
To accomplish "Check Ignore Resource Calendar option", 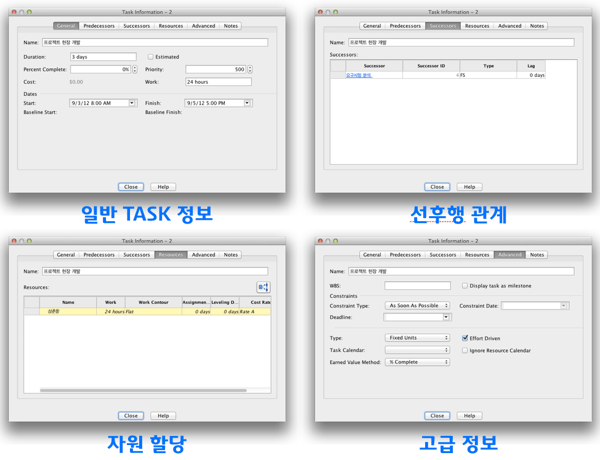I will click(x=465, y=351).
